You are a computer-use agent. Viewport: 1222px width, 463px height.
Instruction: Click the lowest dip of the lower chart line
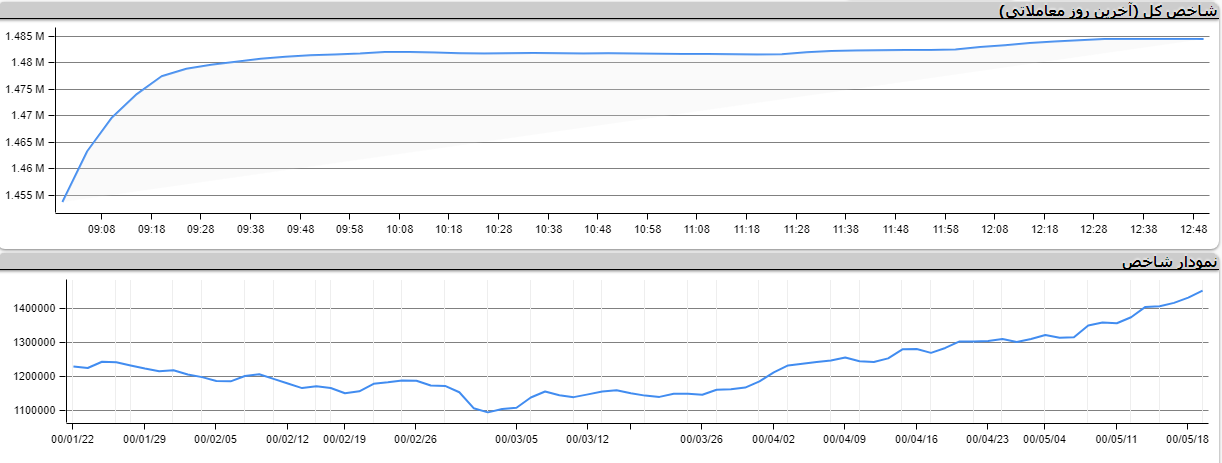click(x=488, y=412)
